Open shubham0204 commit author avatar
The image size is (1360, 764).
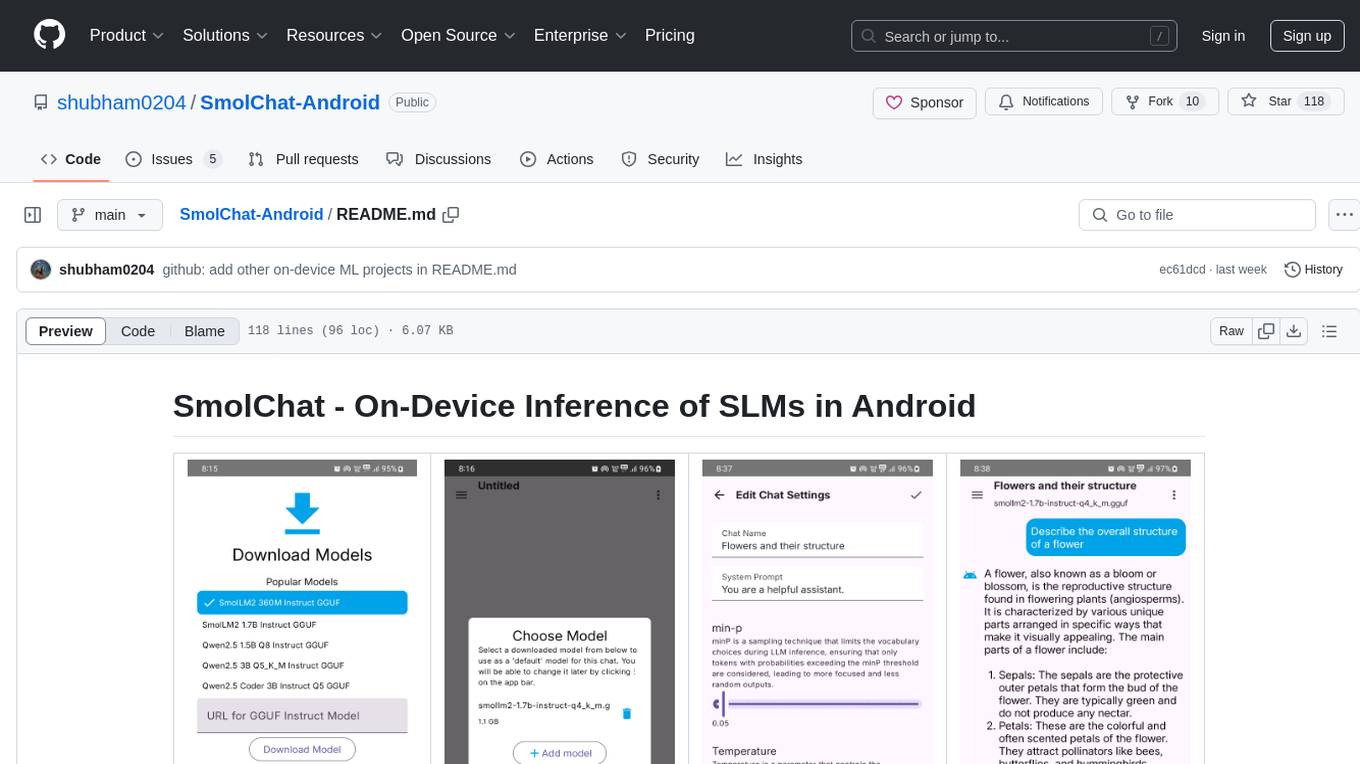41,270
